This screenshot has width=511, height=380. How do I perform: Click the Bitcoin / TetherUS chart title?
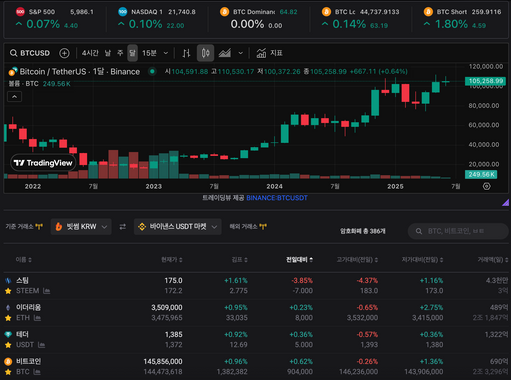pos(80,71)
